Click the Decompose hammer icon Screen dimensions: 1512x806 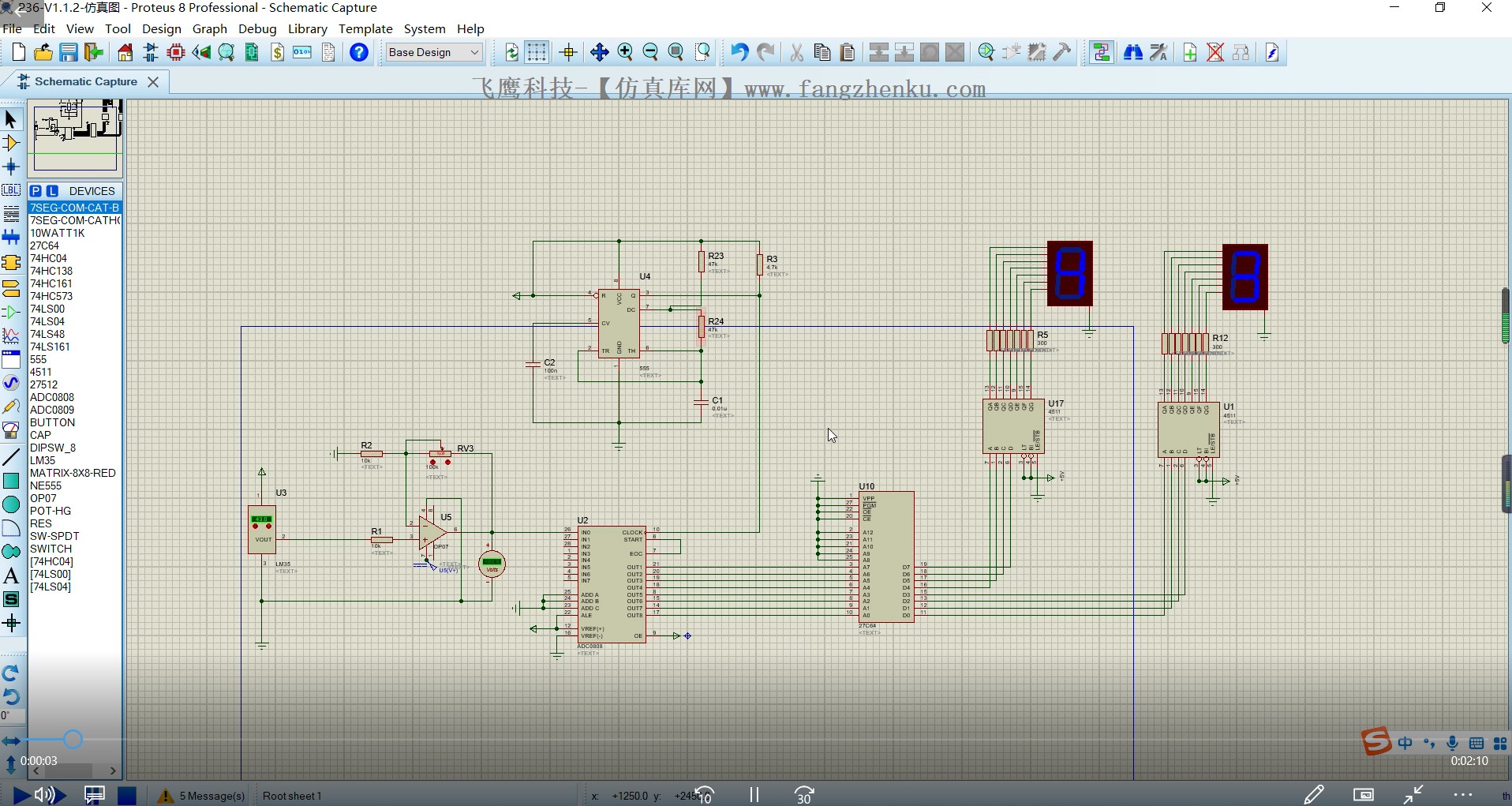(x=1062, y=53)
